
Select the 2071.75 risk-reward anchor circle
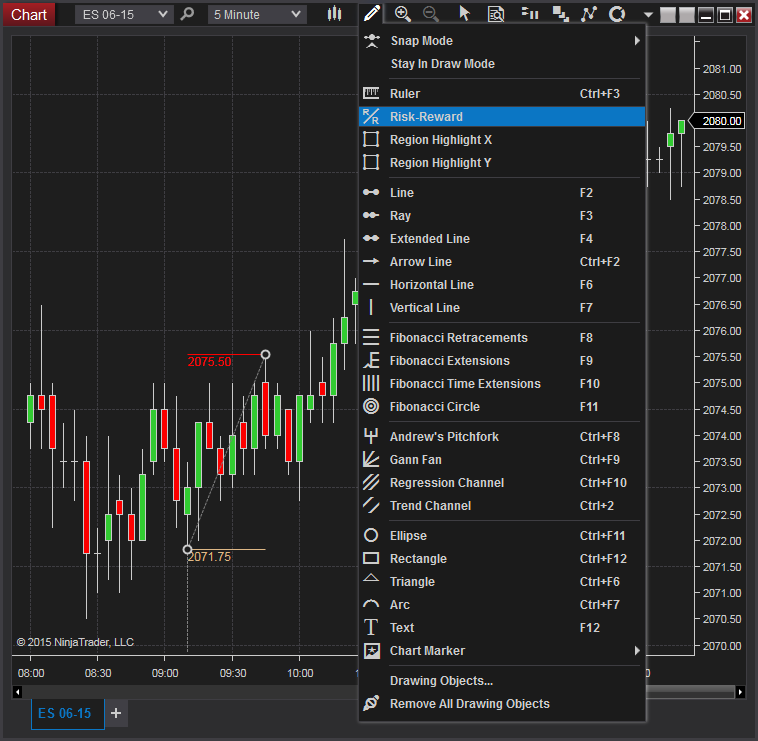pos(188,550)
